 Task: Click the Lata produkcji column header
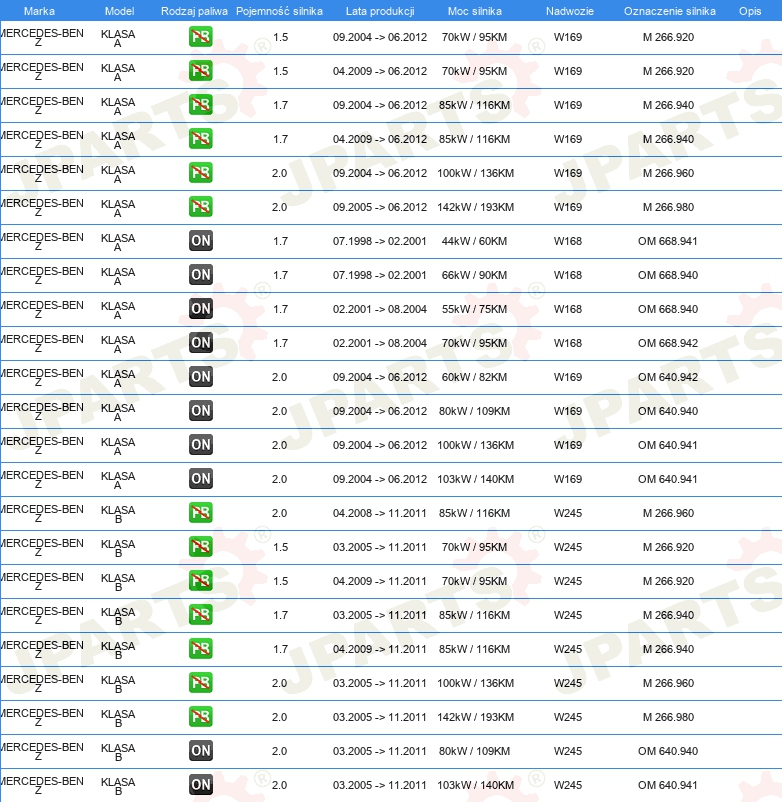click(380, 11)
